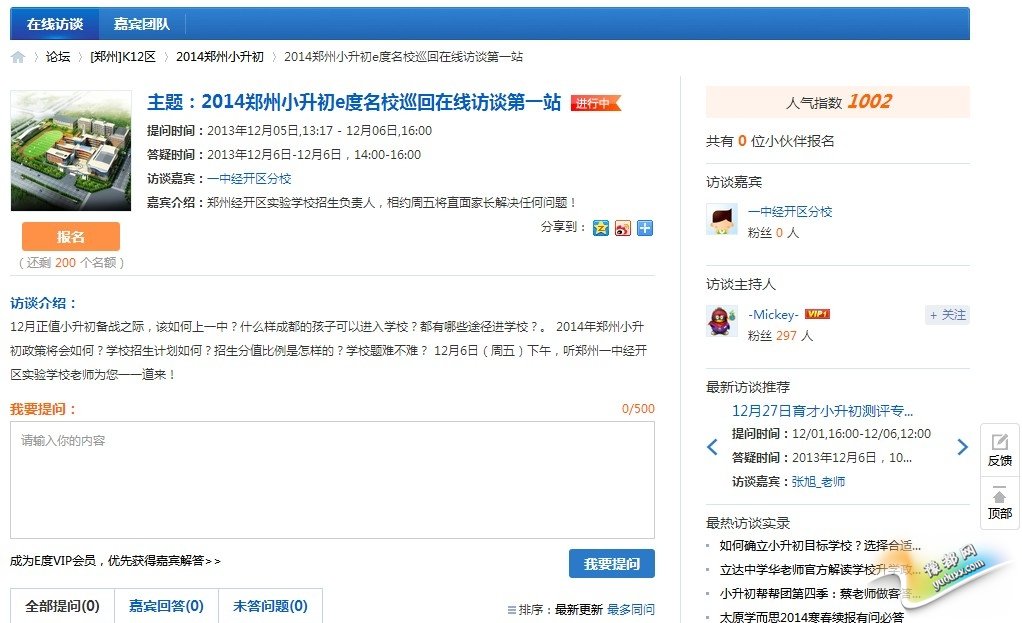This screenshot has width=1022, height=623.
Task: Share to QQ Zone star icon
Action: (600, 228)
